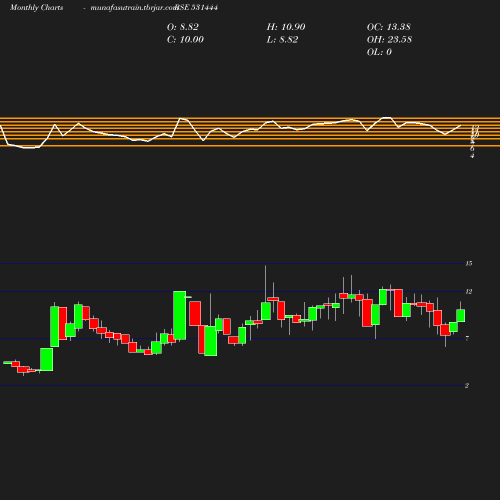Select the "C: 10.00" close value
The height and width of the screenshot is (500, 500).
tap(185, 40)
